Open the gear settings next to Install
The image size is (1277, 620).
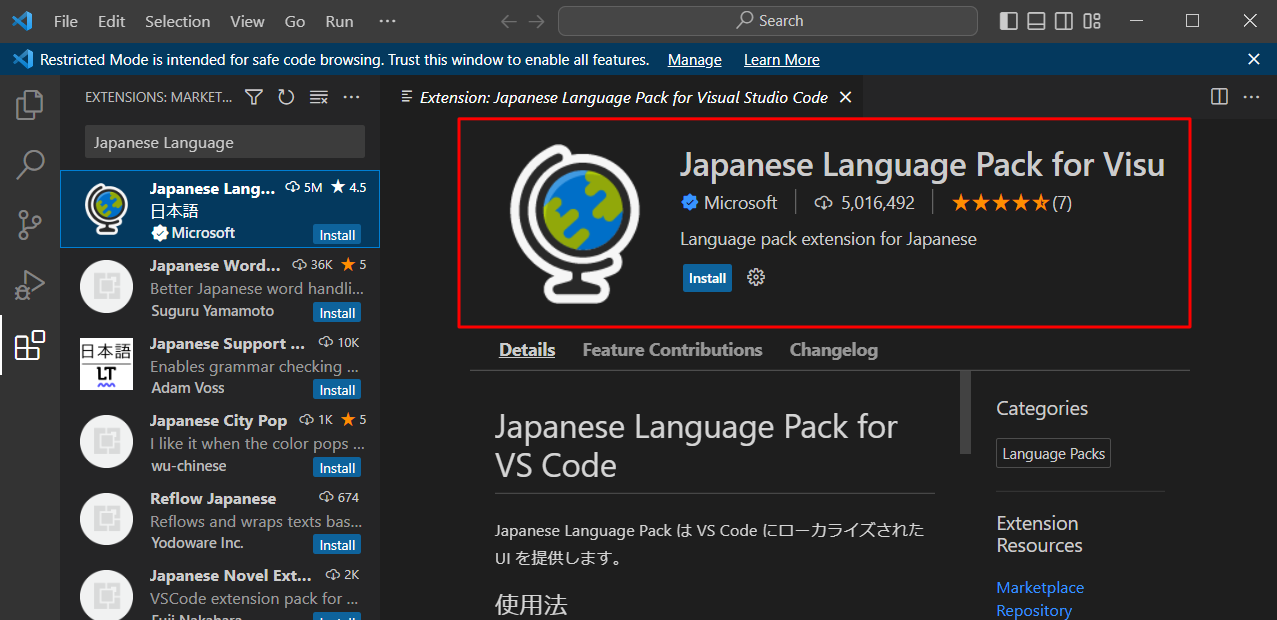pos(755,277)
